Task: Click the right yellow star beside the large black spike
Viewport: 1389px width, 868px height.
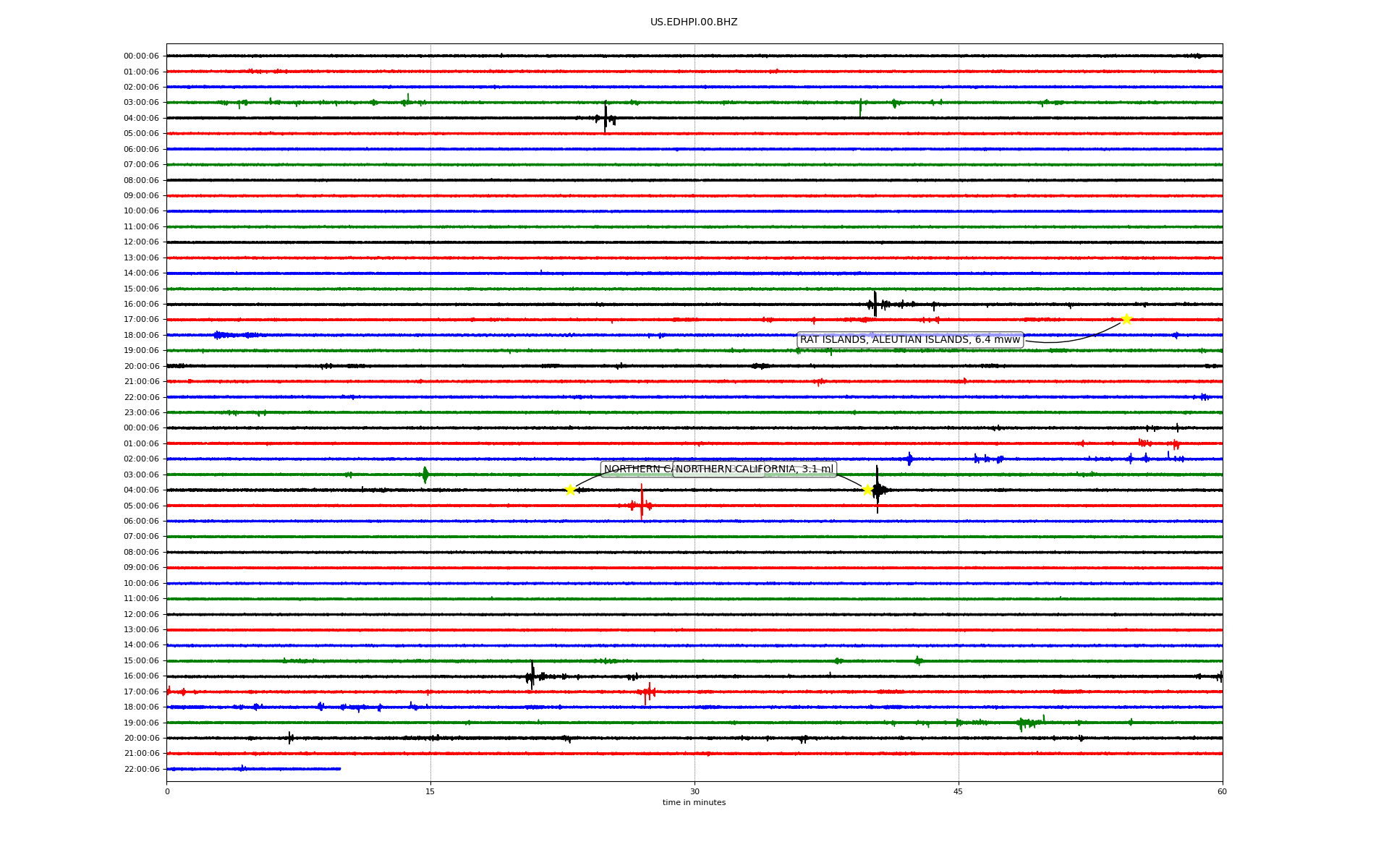Action: click(x=867, y=490)
